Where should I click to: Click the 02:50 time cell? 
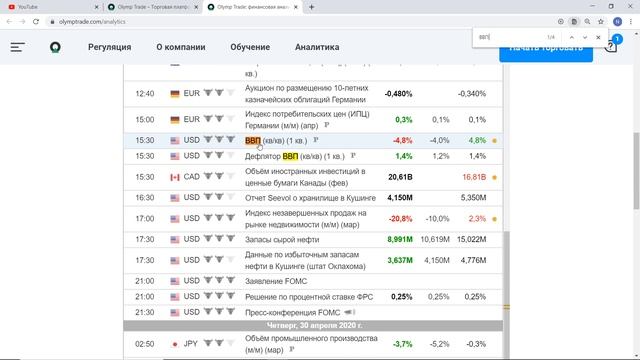tap(144, 344)
